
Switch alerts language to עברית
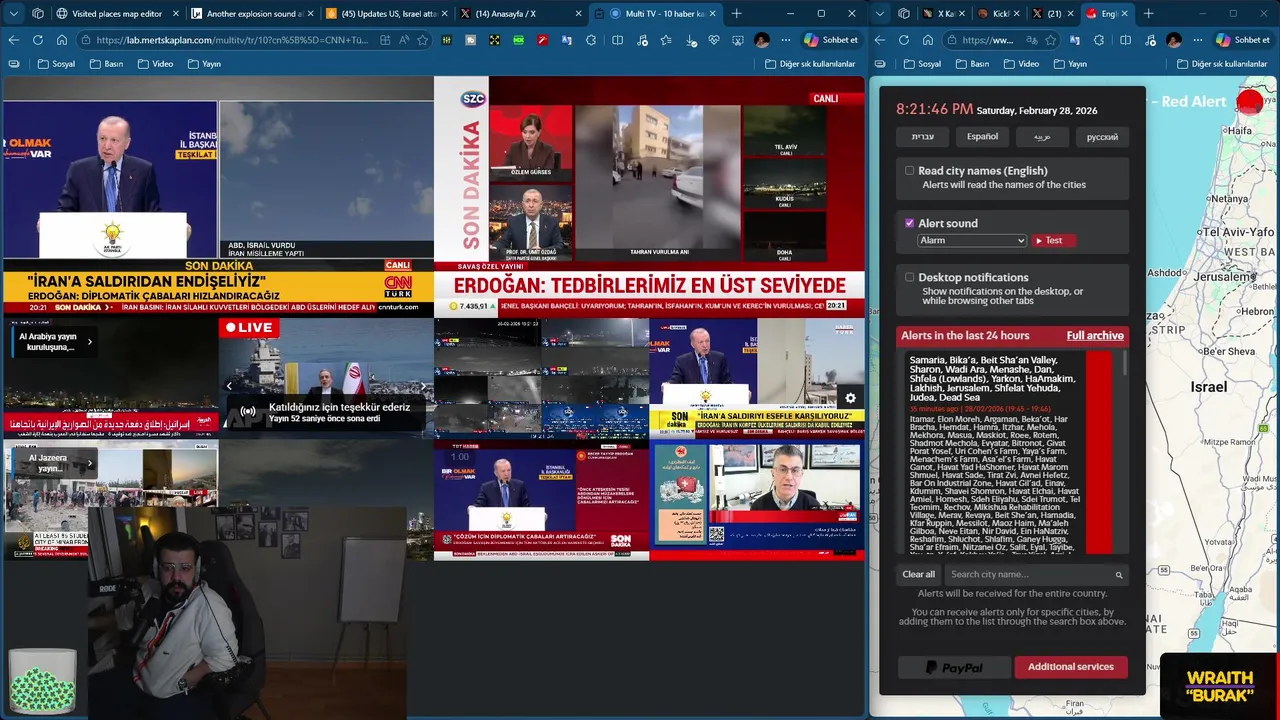tap(922, 137)
